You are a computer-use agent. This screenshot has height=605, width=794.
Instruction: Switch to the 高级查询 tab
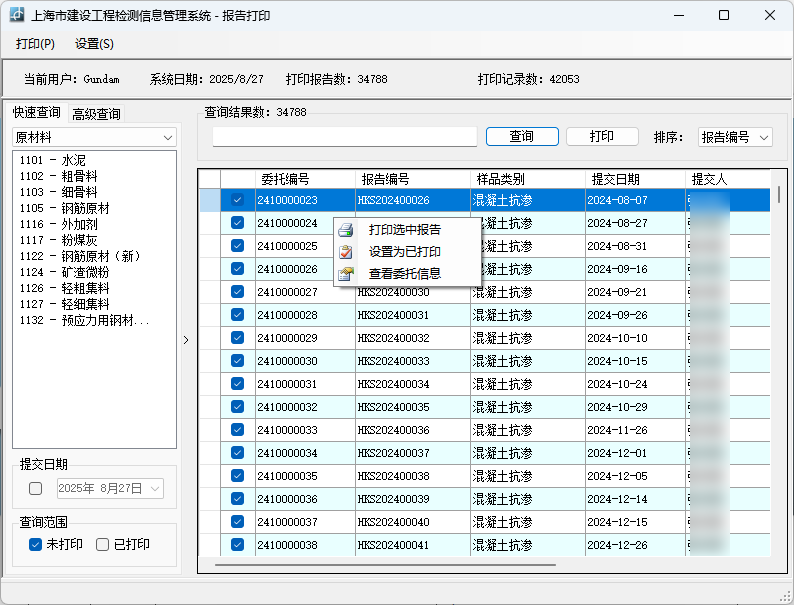(x=96, y=114)
